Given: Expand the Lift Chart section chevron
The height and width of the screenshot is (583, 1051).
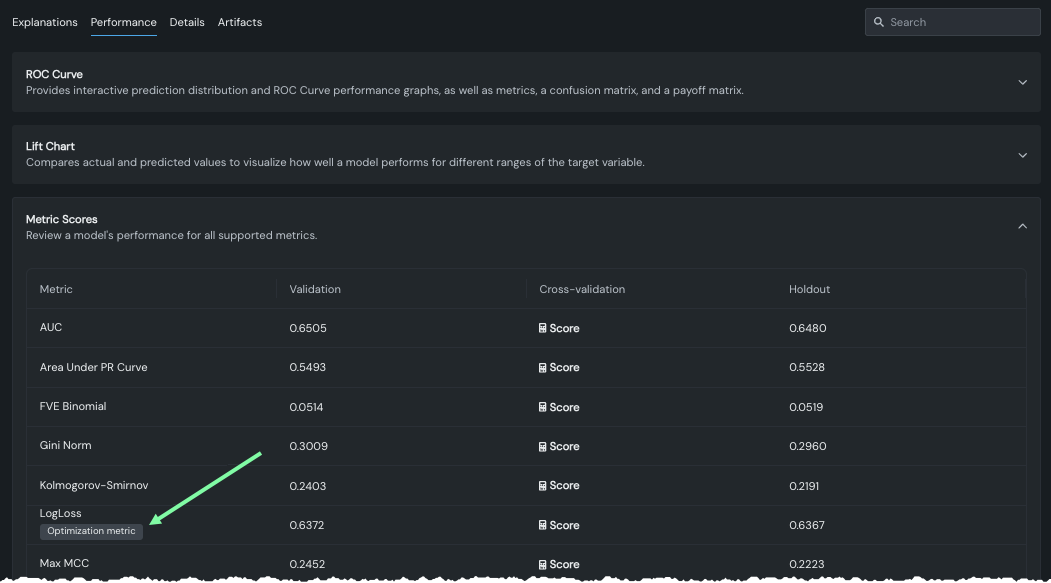Looking at the screenshot, I should [1022, 155].
